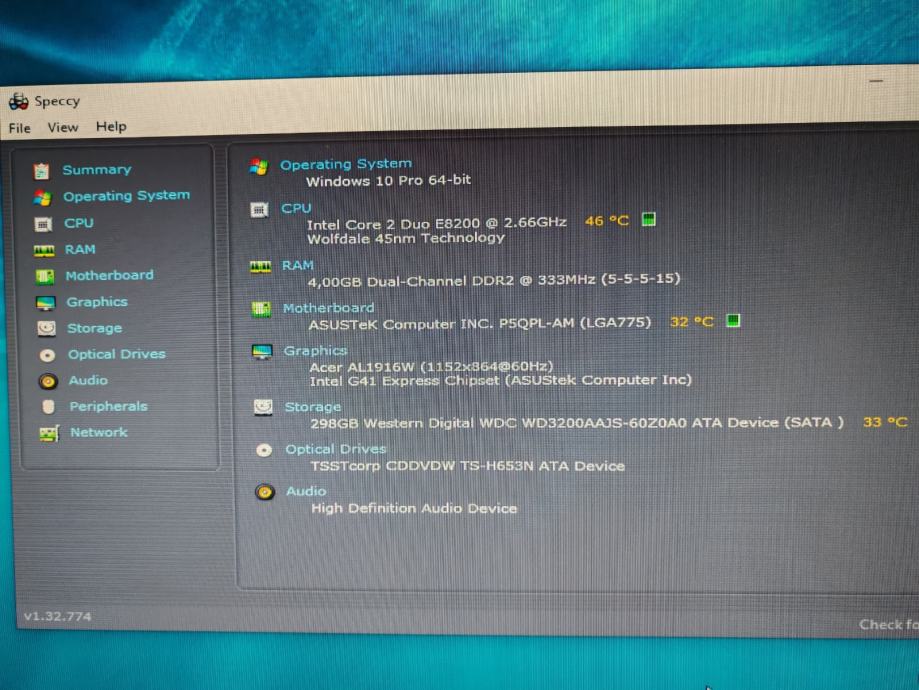
Task: Select Motherboard in the sidebar
Action: click(110, 275)
